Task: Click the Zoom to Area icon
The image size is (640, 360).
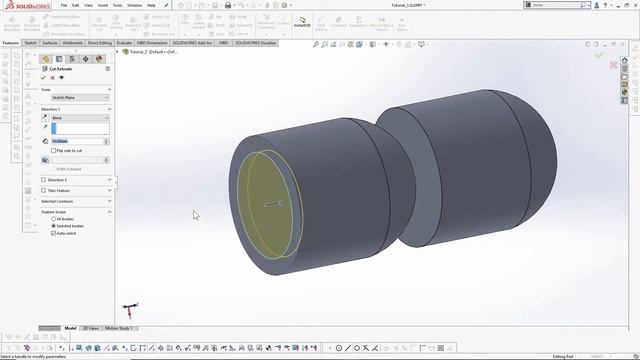Action: (x=324, y=44)
